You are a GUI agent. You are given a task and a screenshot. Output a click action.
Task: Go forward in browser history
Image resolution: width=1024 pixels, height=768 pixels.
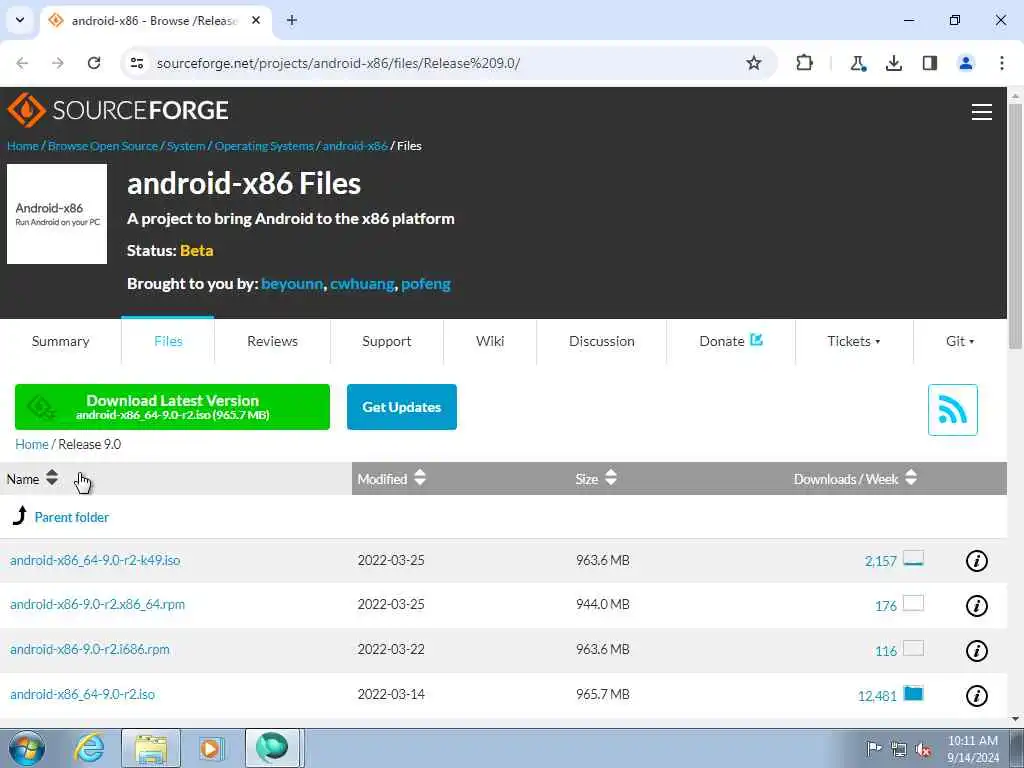[x=58, y=63]
